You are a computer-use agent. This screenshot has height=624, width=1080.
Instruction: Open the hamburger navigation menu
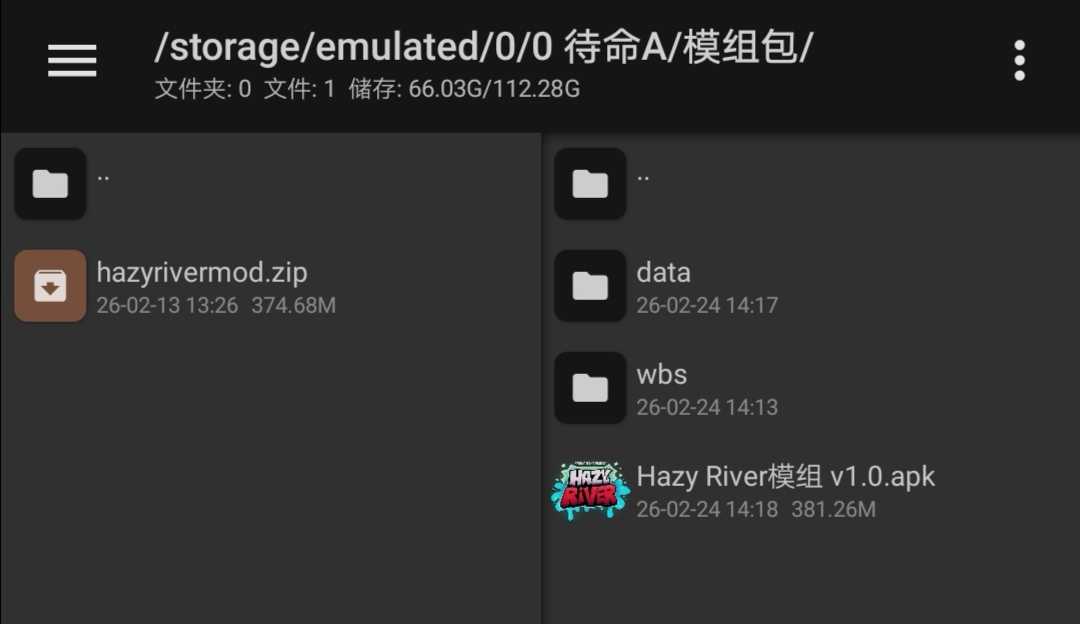[72, 61]
